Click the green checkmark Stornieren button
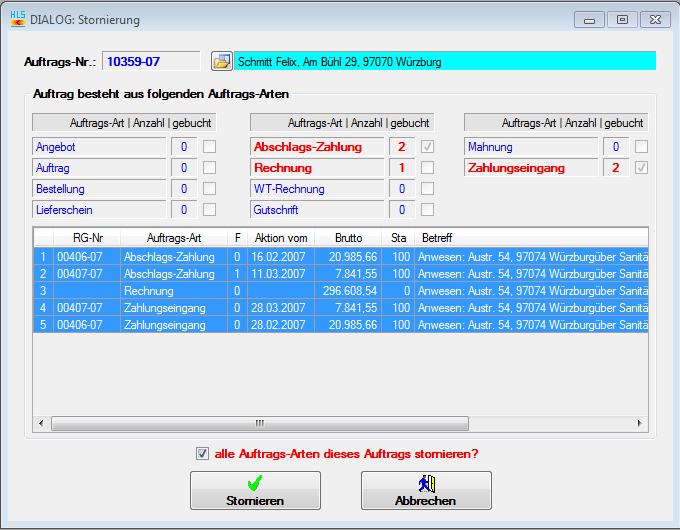 255,490
